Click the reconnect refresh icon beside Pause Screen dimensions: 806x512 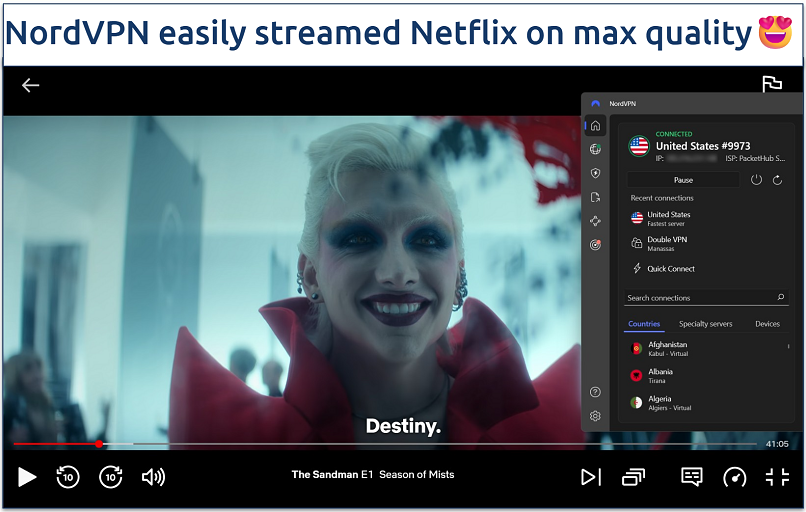pyautogui.click(x=777, y=180)
